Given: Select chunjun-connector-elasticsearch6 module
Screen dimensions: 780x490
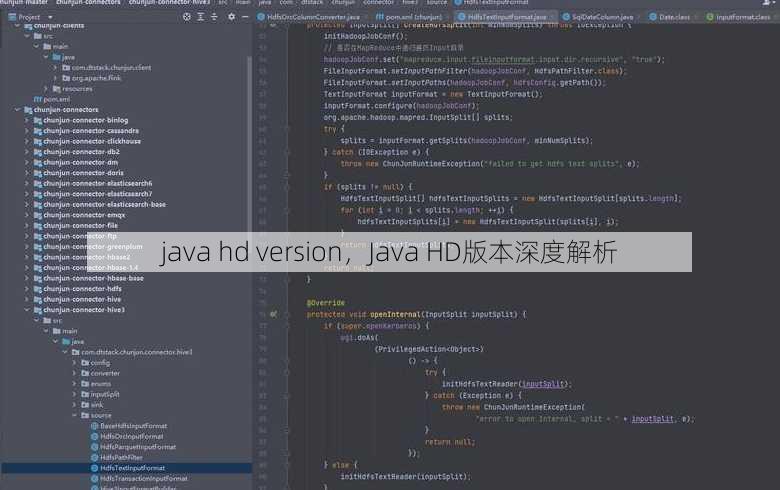Looking at the screenshot, I should click(98, 184).
